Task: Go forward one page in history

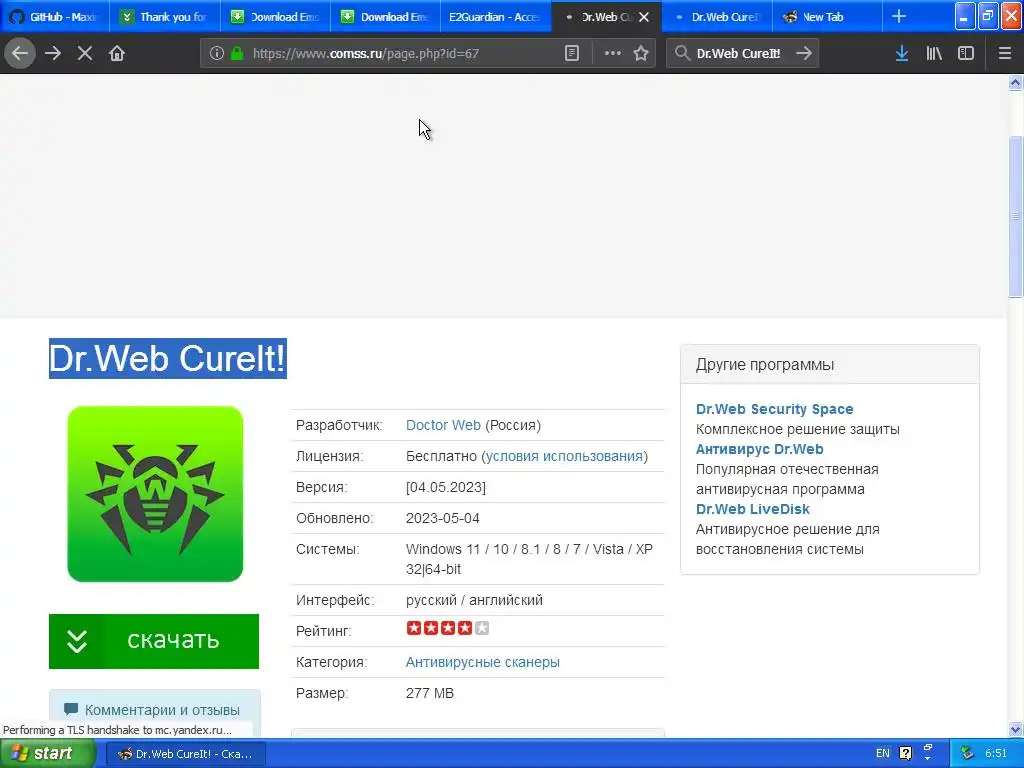Action: pos(53,54)
